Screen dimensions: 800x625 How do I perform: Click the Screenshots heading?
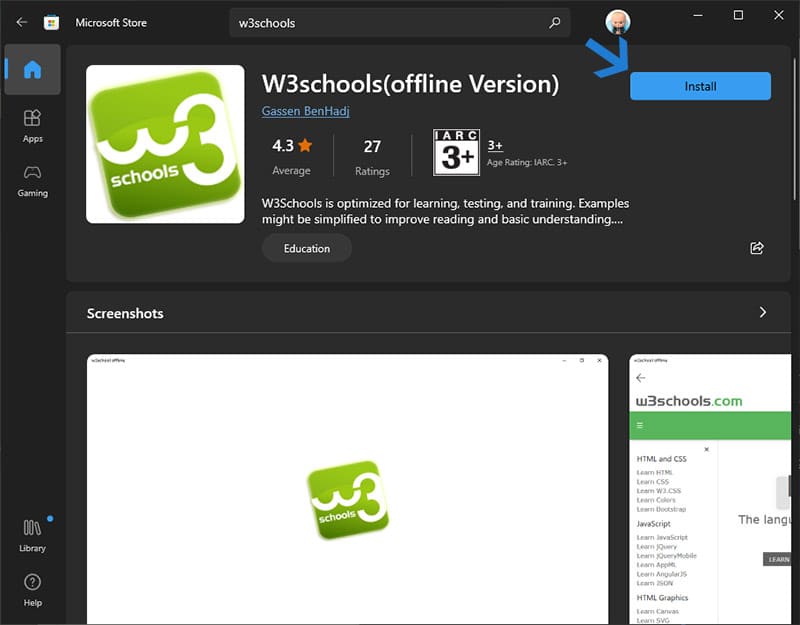tap(125, 313)
